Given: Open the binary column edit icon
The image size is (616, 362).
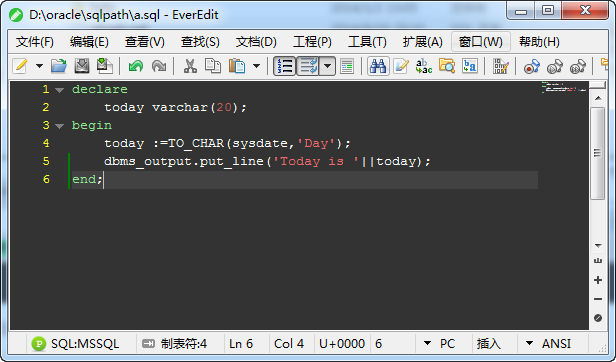Looking at the screenshot, I should 501,66.
